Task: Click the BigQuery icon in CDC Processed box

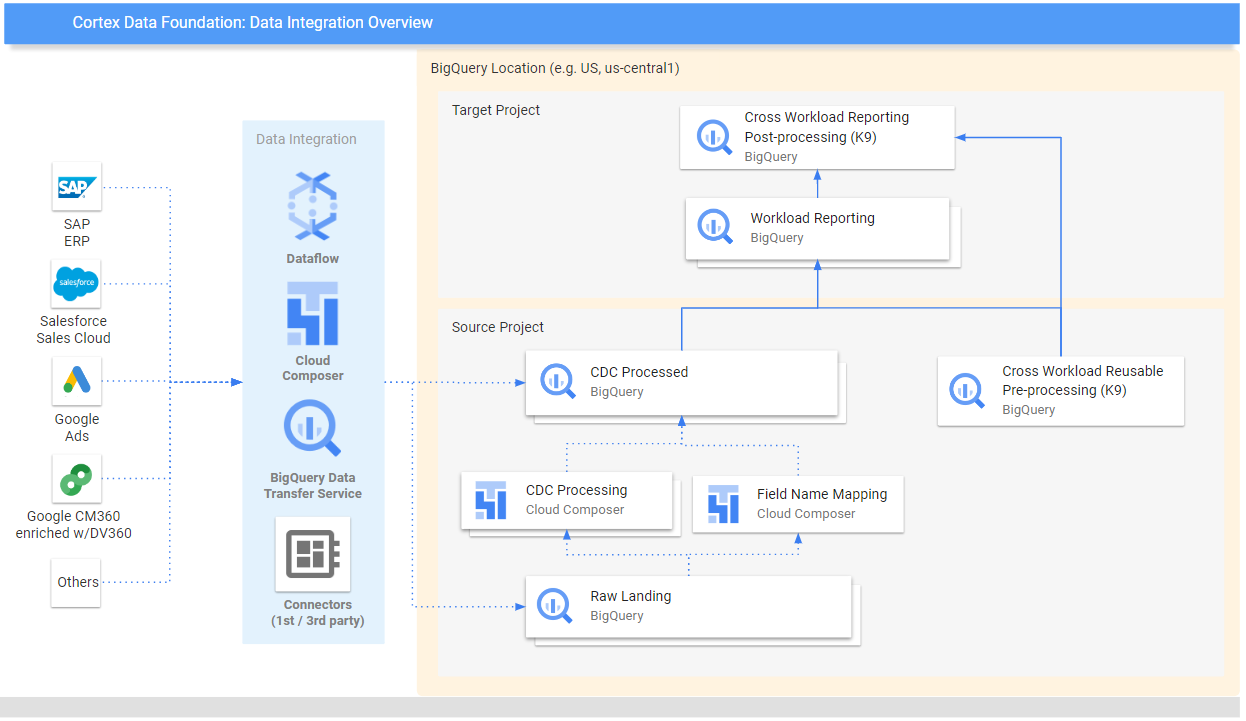Action: pos(558,381)
